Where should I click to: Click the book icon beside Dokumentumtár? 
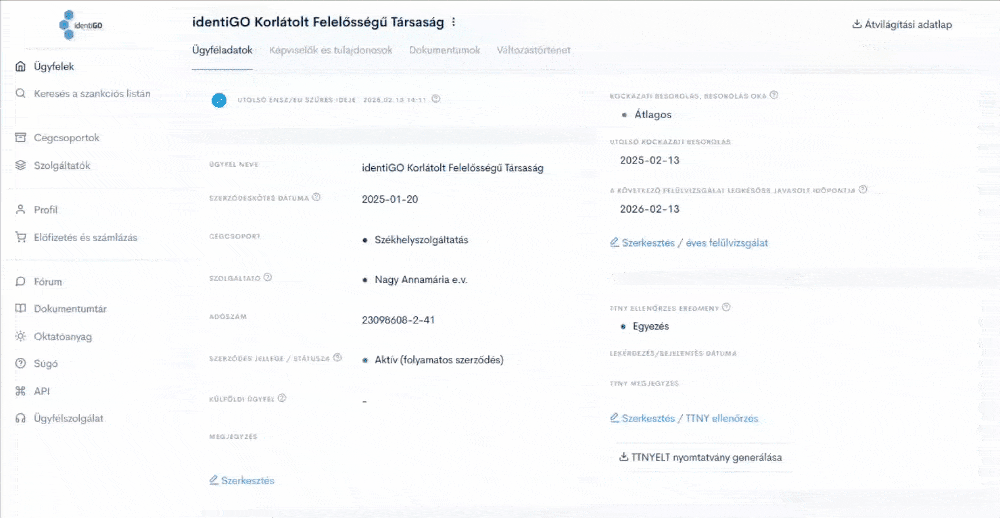(20, 309)
